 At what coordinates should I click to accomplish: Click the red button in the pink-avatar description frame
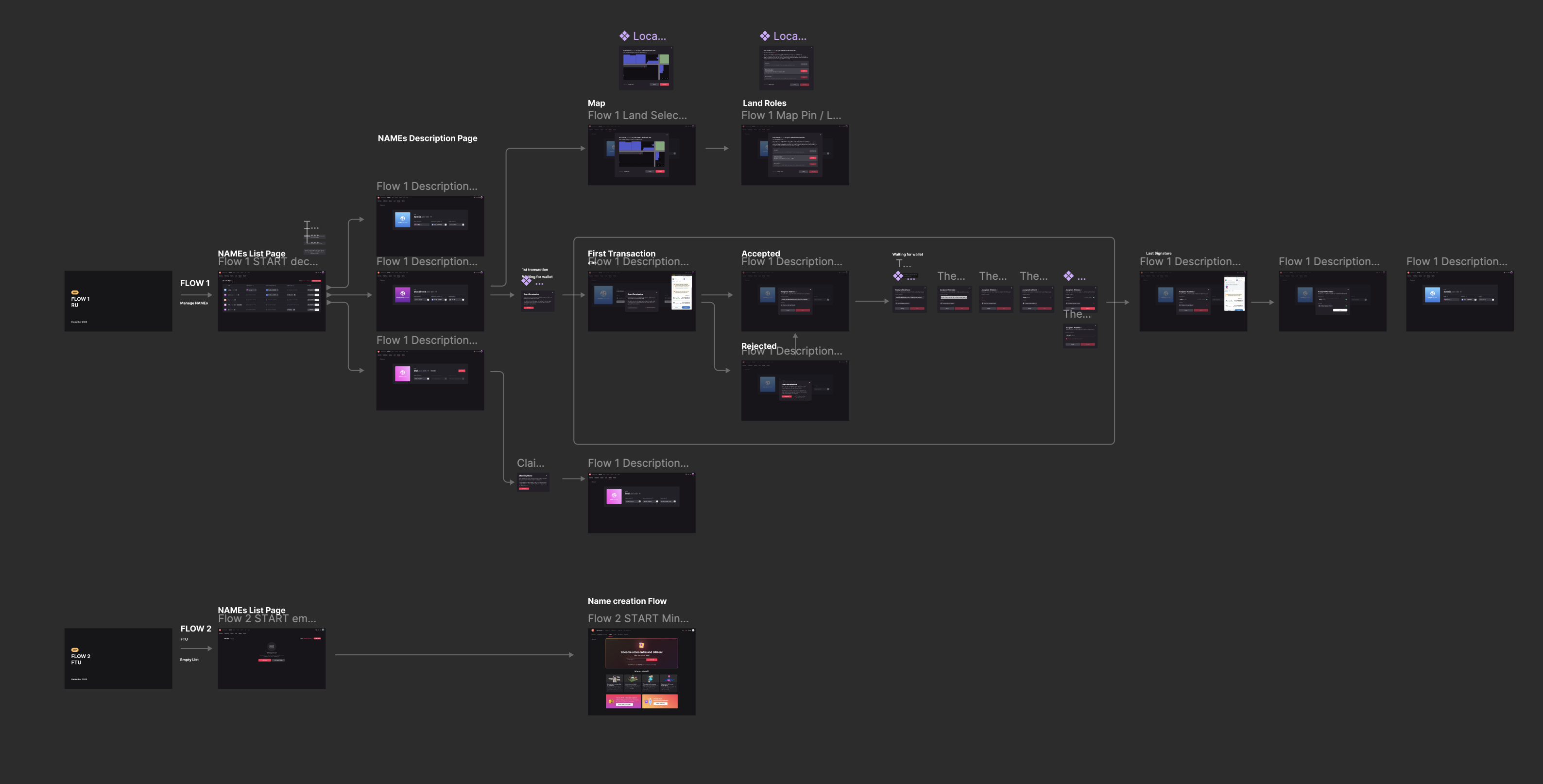462,371
